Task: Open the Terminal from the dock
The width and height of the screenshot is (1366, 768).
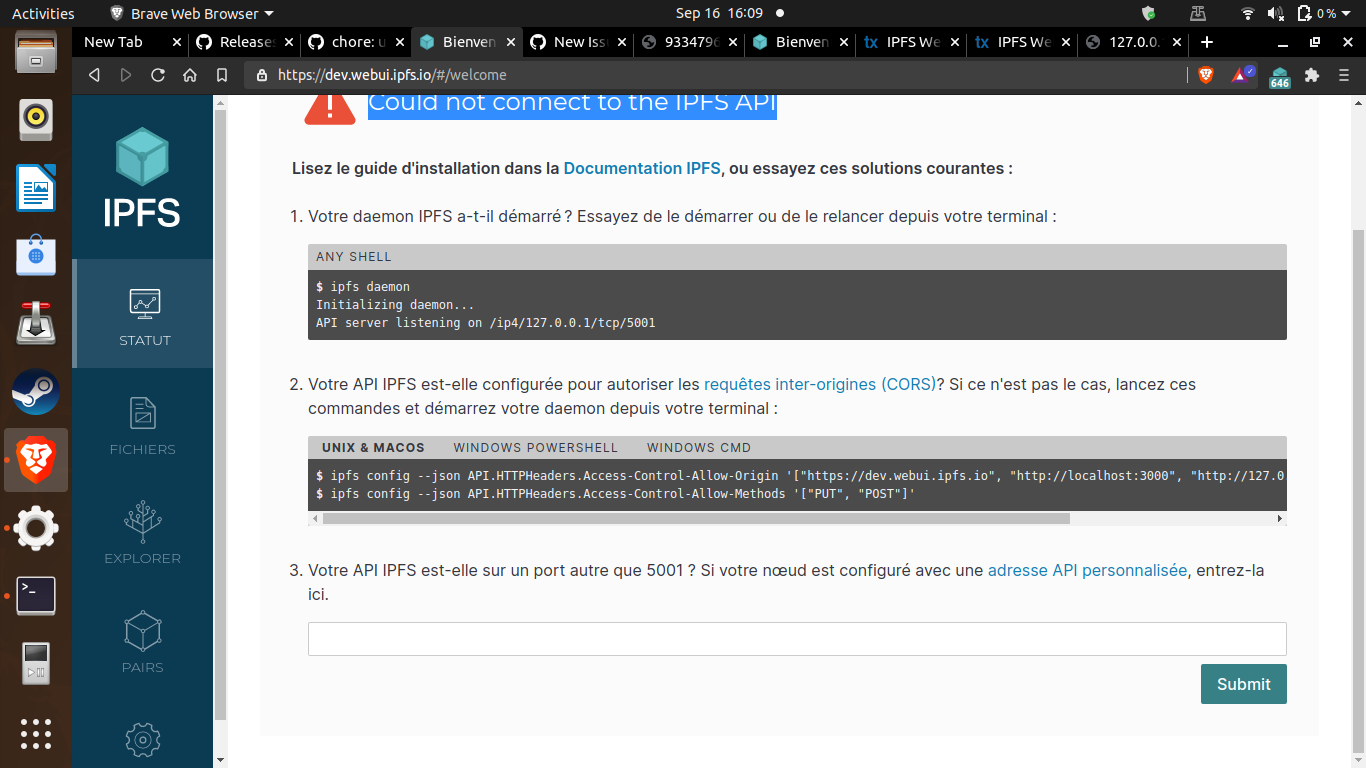Action: pos(36,596)
